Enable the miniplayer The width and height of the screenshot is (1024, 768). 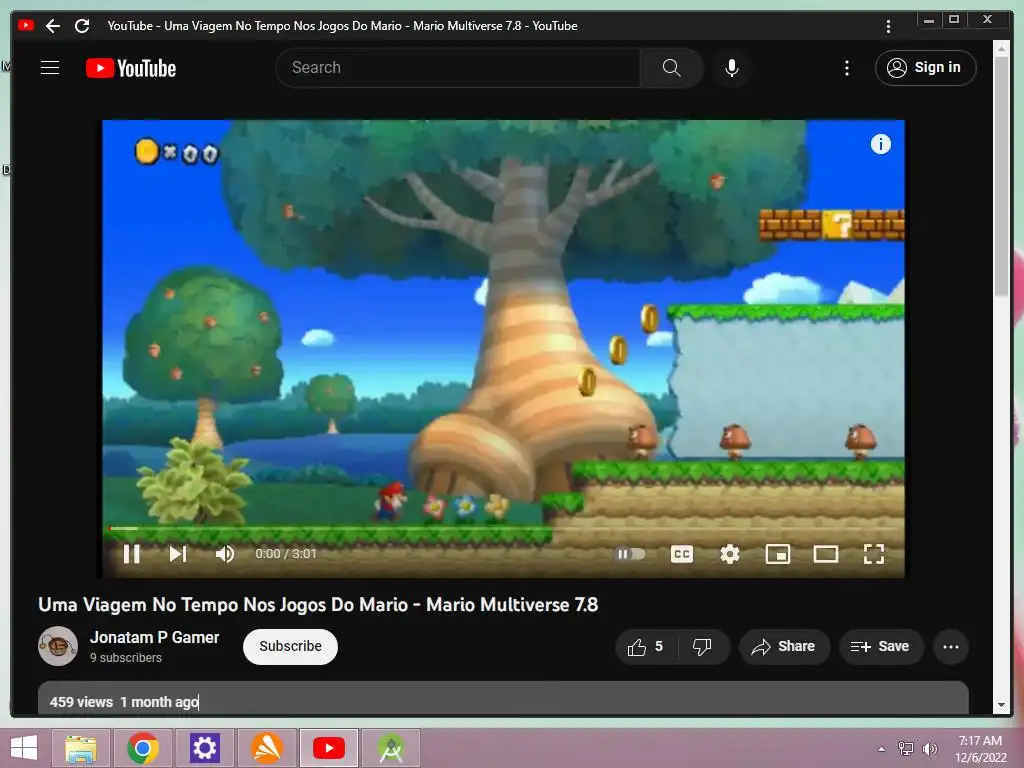(778, 554)
